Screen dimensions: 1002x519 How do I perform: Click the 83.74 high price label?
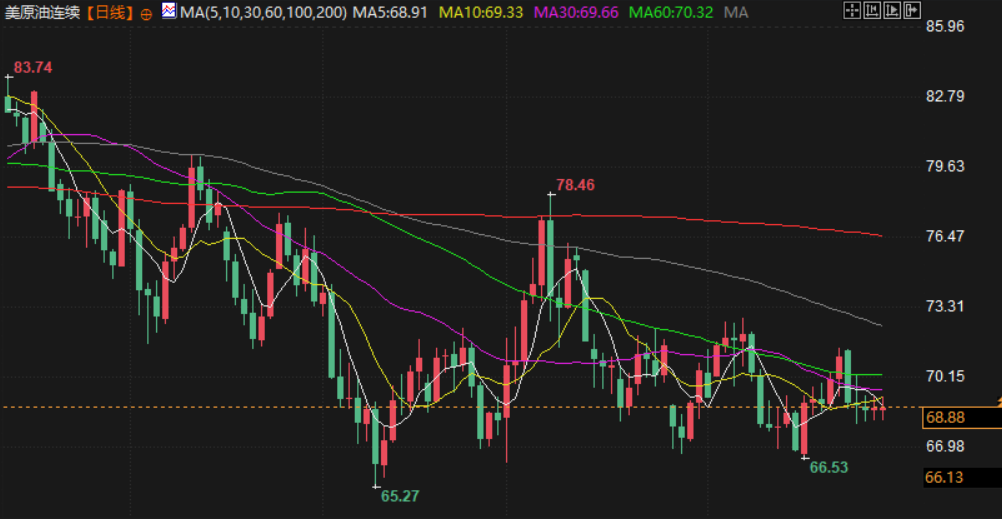[x=33, y=68]
